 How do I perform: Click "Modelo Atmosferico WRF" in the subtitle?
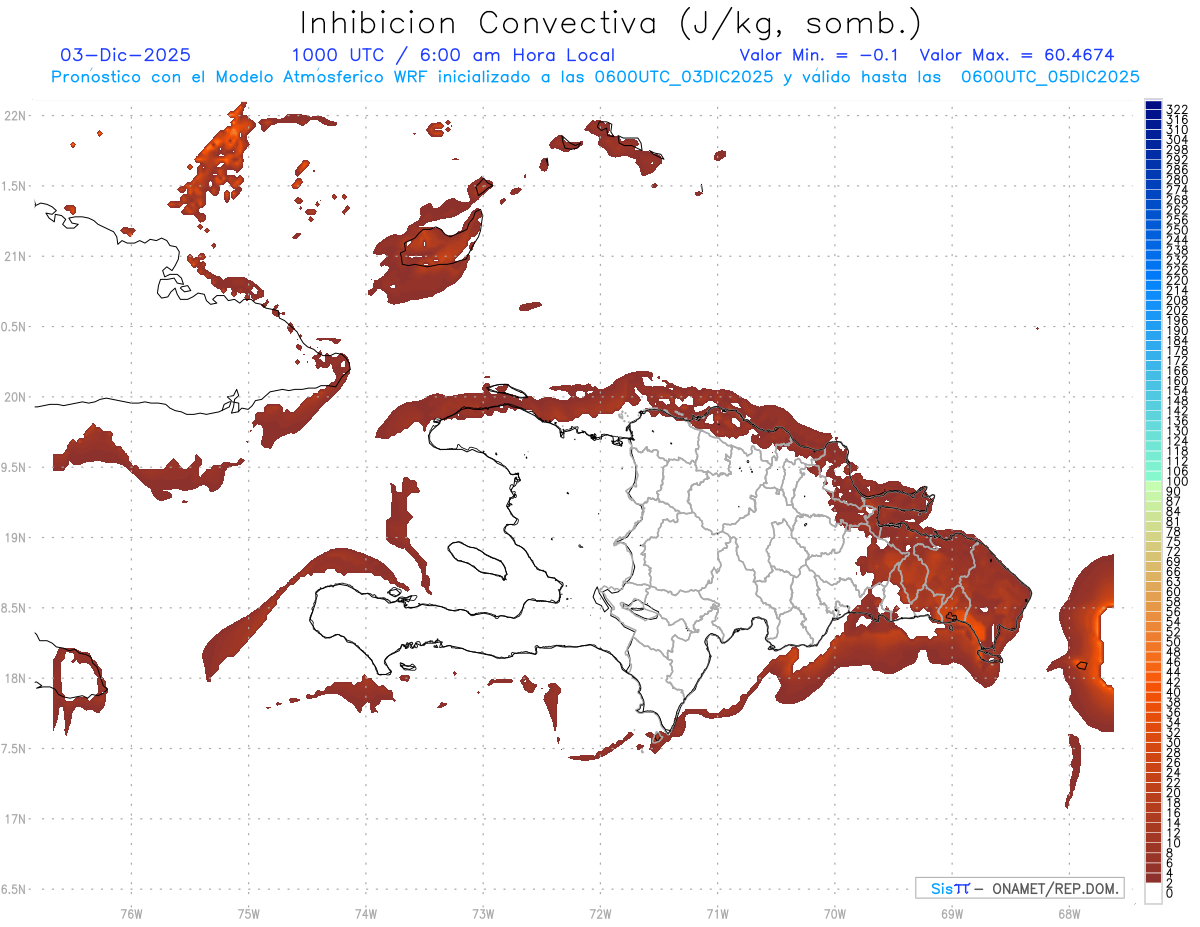click(x=323, y=77)
